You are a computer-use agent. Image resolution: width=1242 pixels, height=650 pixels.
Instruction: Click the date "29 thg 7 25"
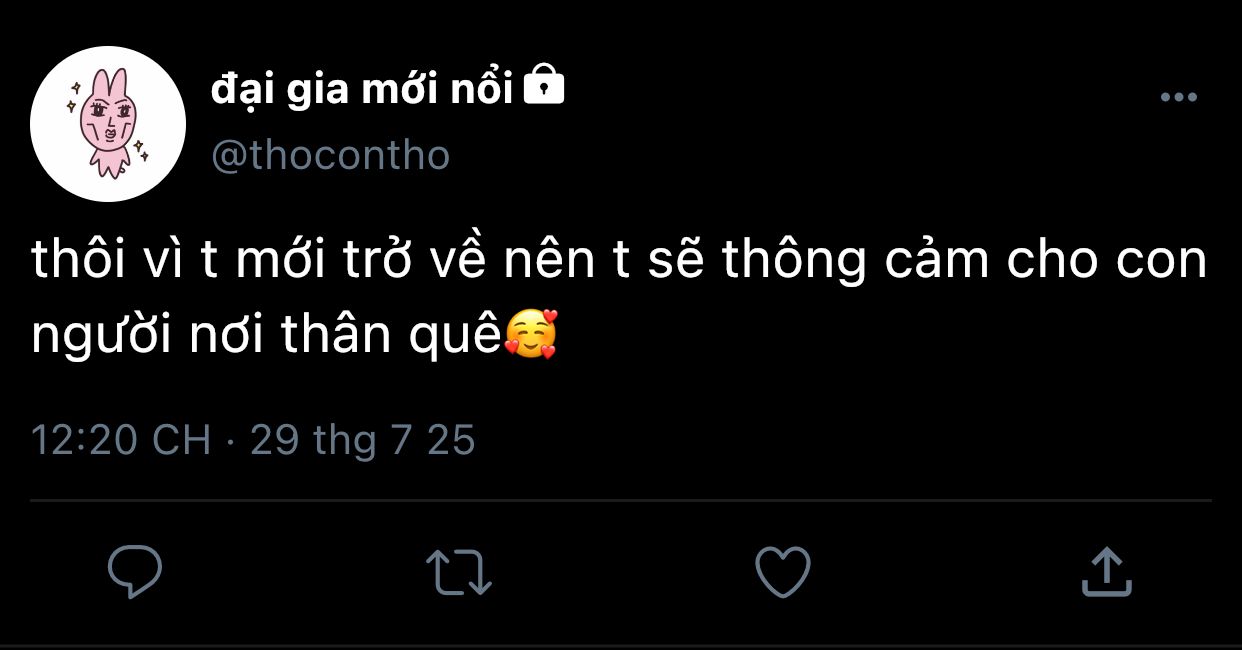(x=362, y=440)
